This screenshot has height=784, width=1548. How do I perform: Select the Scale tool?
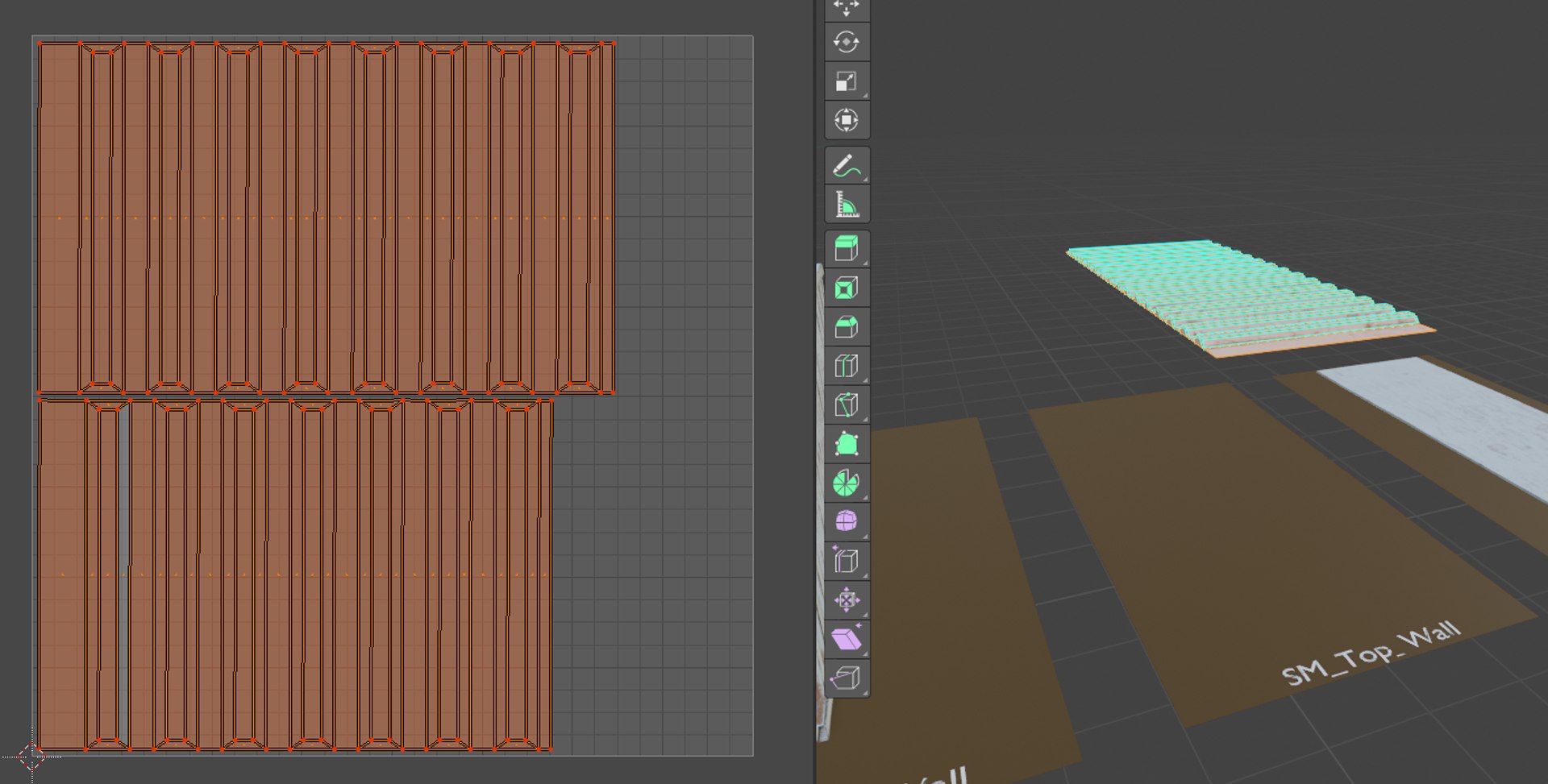847,81
